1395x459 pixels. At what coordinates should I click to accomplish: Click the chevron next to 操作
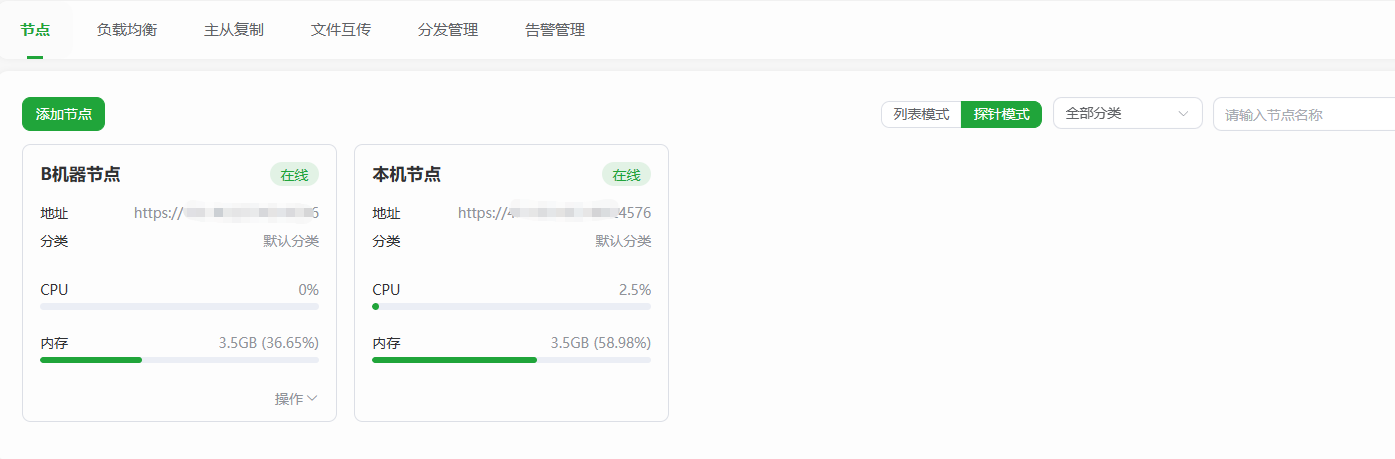click(x=313, y=399)
